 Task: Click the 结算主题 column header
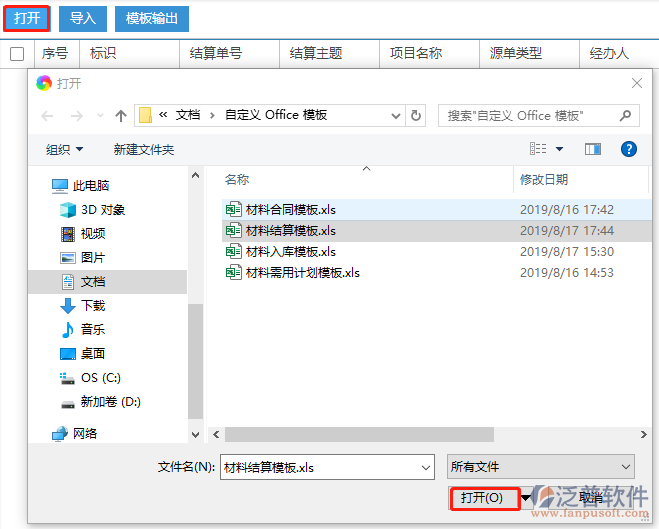coord(316,53)
